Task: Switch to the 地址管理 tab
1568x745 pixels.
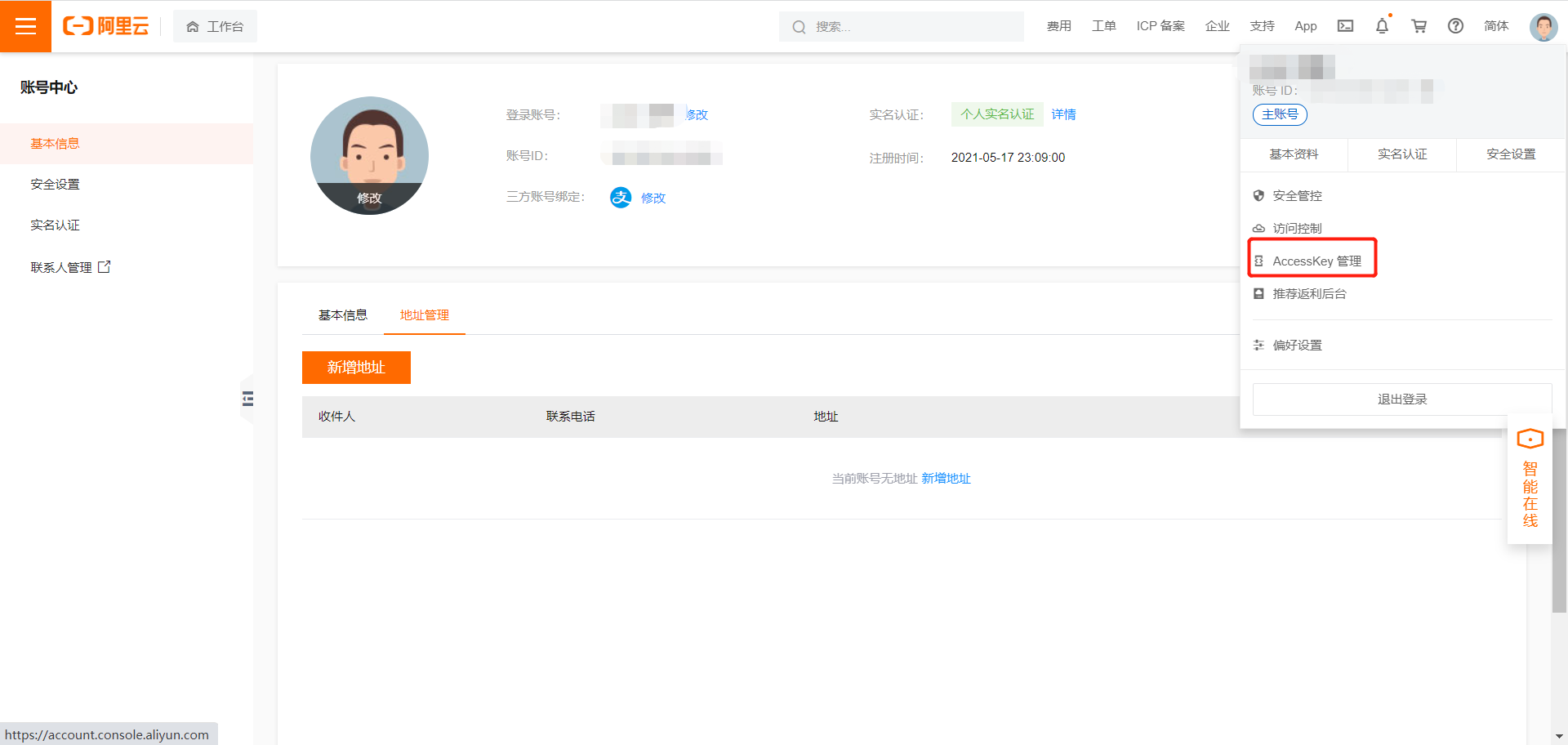Action: 424,315
